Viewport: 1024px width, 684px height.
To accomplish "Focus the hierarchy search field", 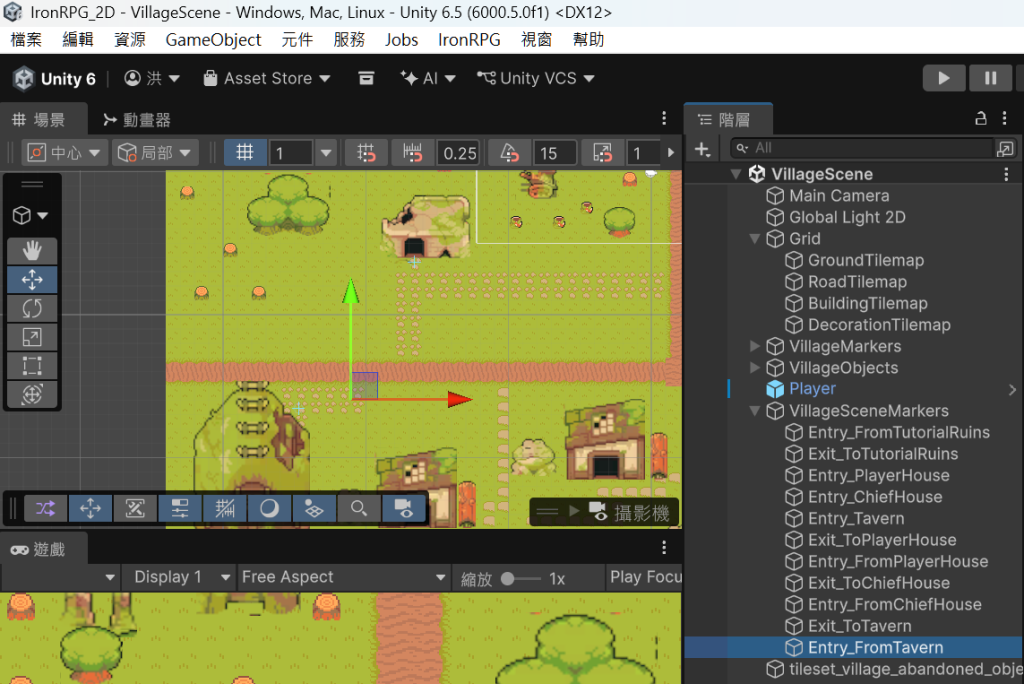I will tap(862, 148).
